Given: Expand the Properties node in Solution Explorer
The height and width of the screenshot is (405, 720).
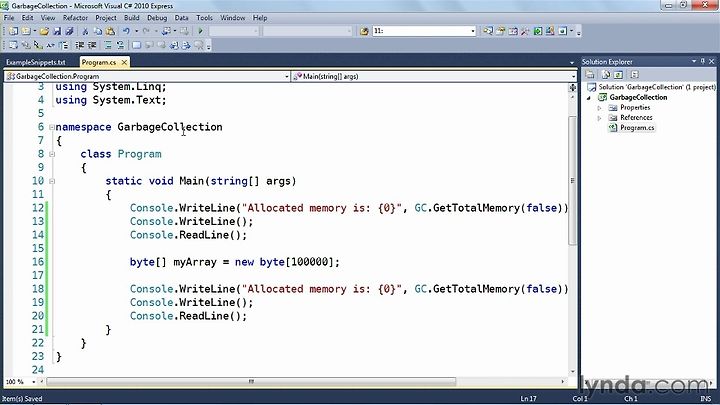Looking at the screenshot, I should point(599,108).
